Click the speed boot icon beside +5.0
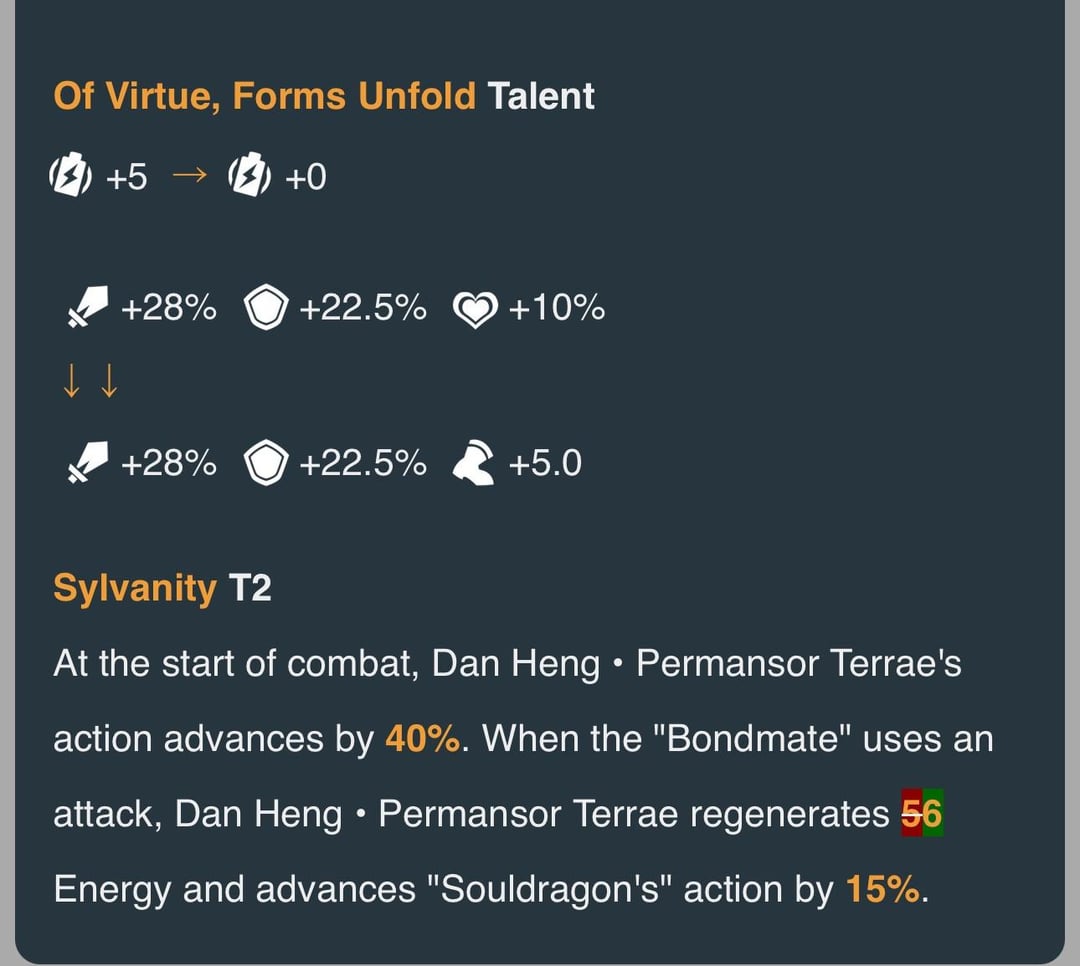The image size is (1080, 966). tap(474, 464)
